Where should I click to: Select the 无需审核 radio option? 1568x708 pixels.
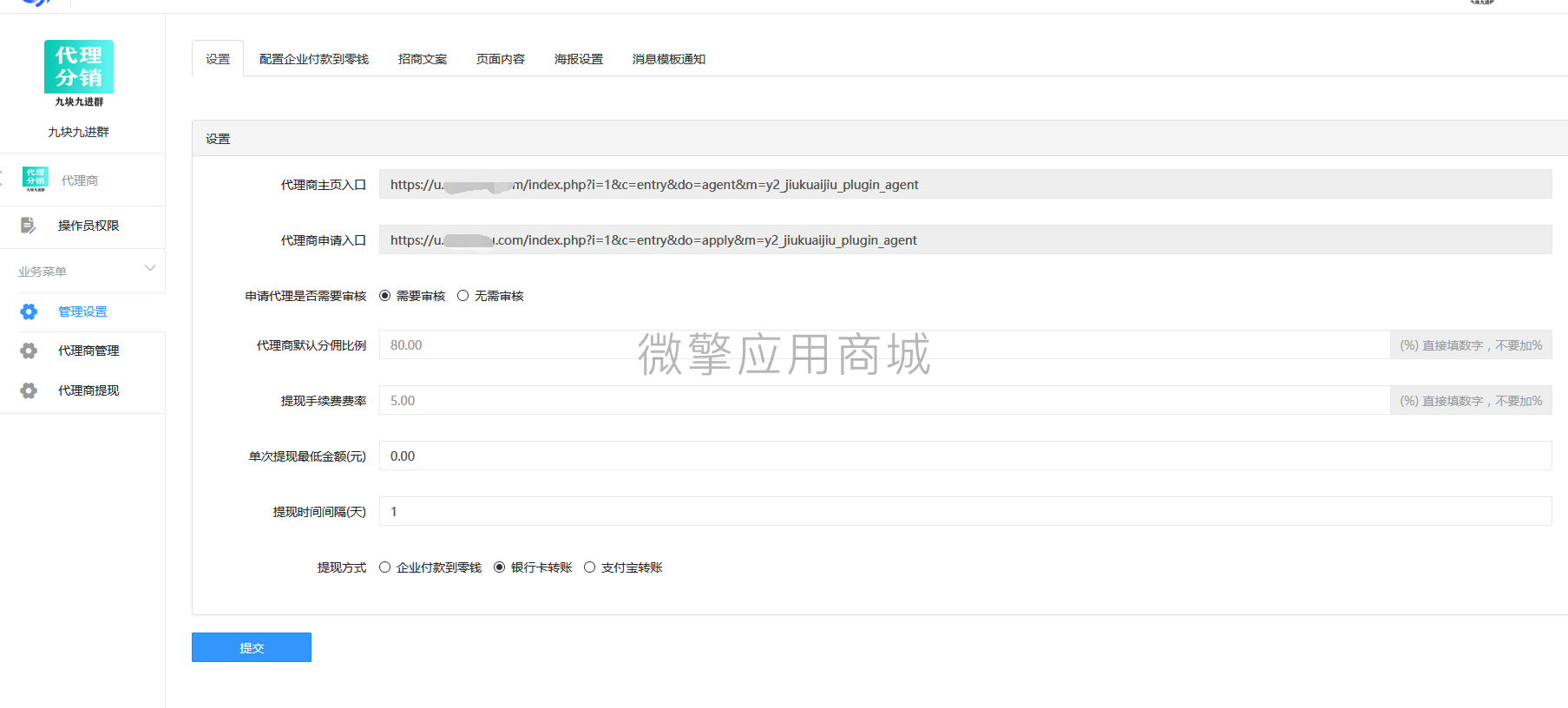pyautogui.click(x=463, y=296)
